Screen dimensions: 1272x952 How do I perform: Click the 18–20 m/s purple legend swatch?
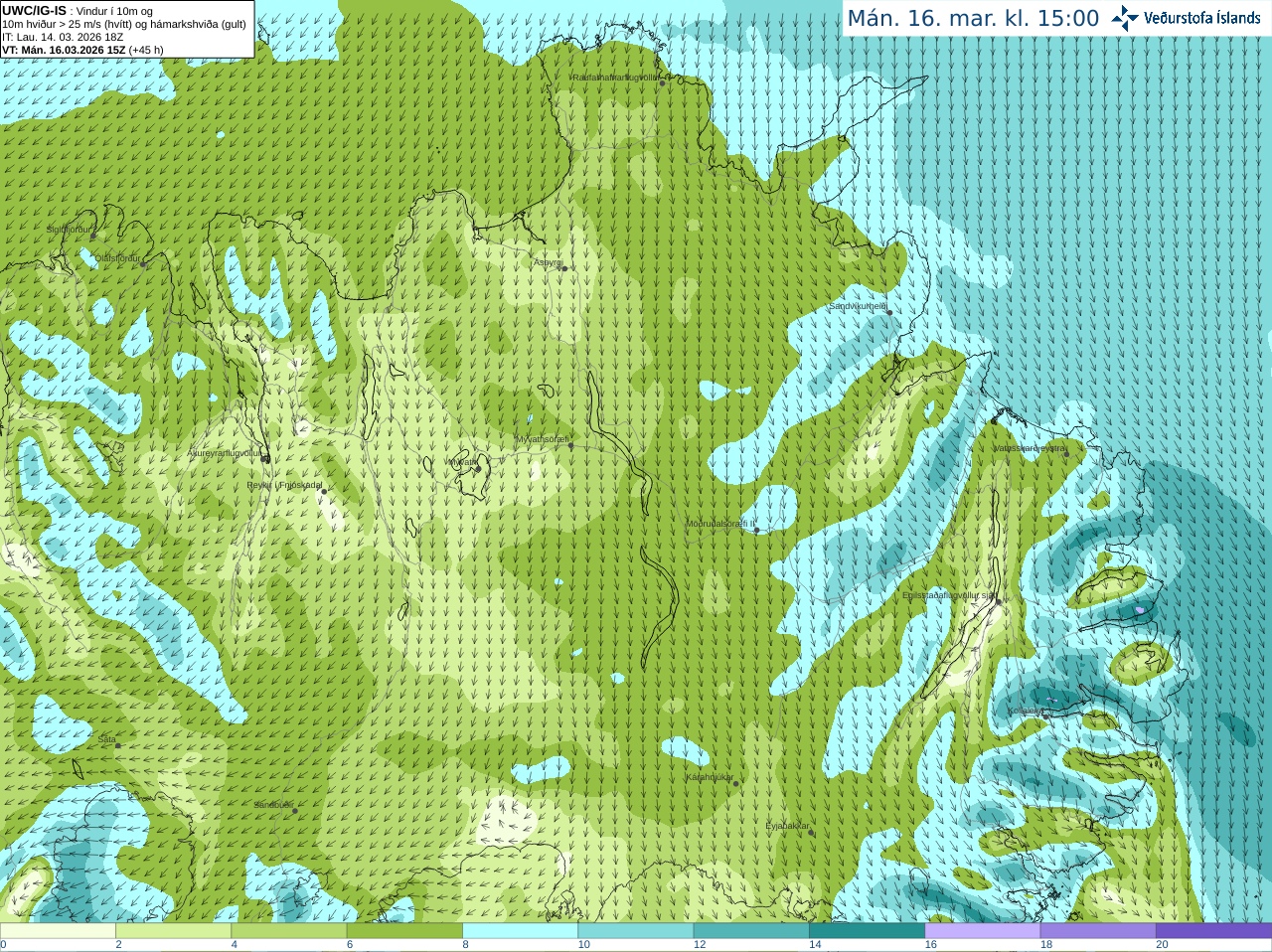coord(1098,931)
